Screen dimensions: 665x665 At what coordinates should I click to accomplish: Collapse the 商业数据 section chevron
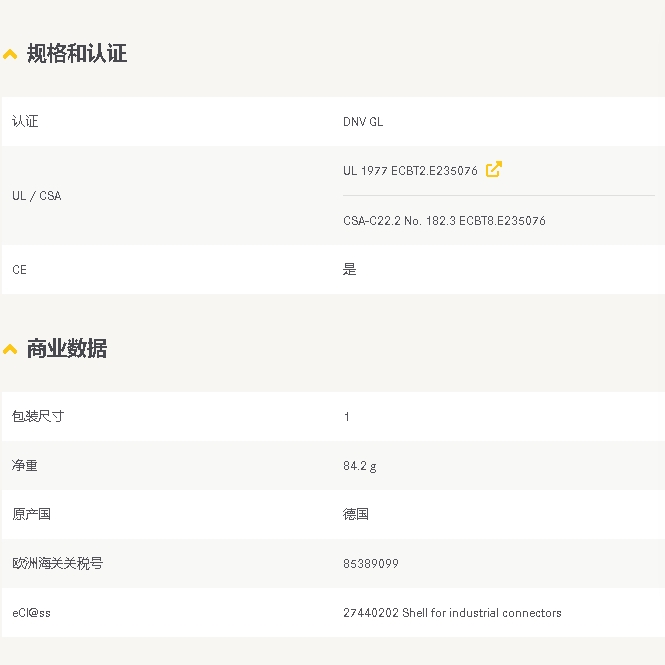pyautogui.click(x=10, y=349)
